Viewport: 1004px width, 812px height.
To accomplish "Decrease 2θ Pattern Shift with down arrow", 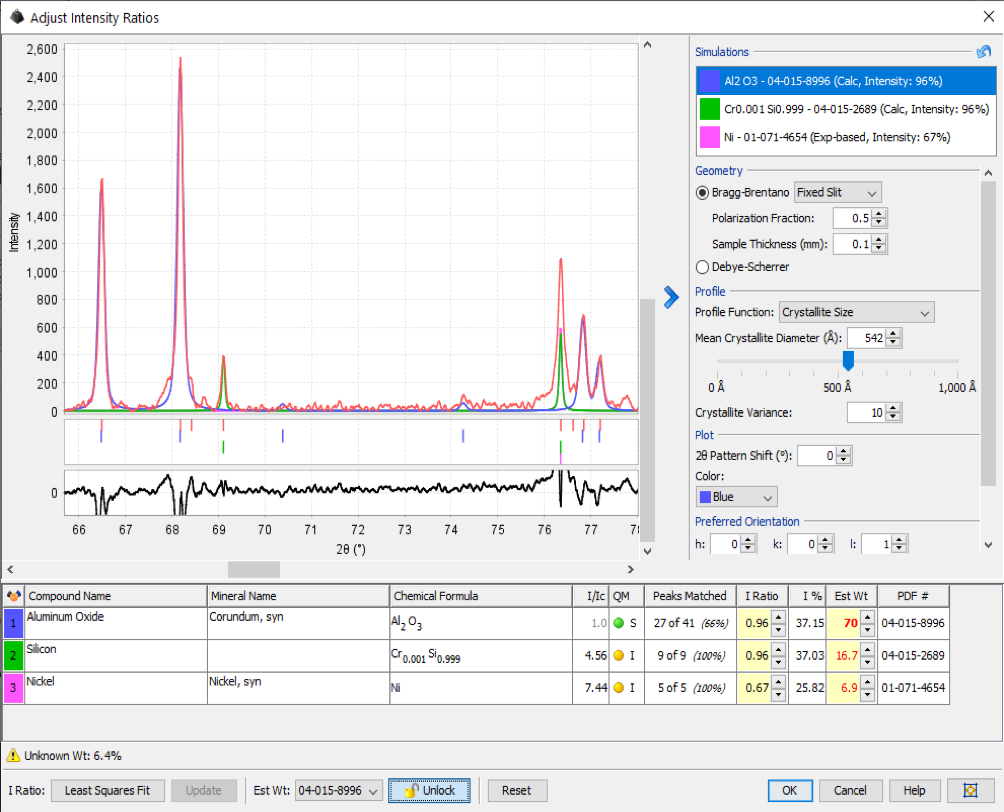I will pyautogui.click(x=844, y=460).
